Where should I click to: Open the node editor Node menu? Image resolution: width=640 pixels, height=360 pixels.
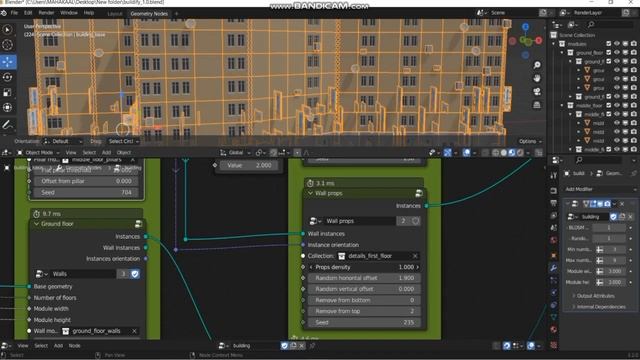pos(74,346)
